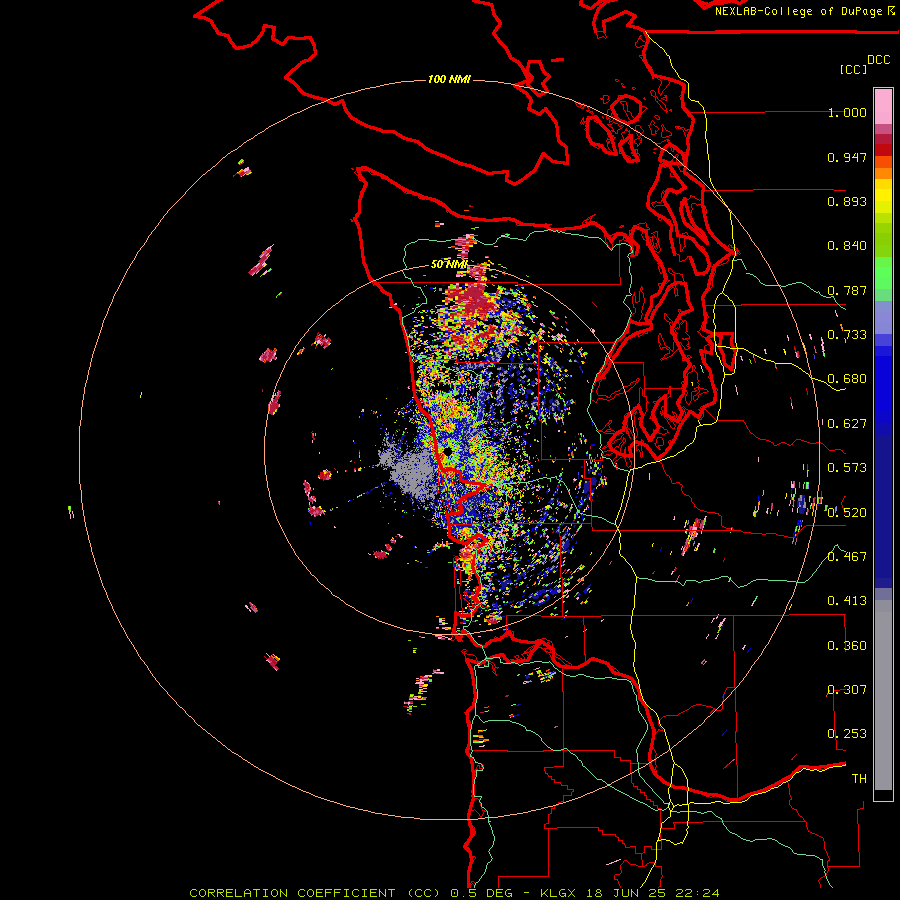Viewport: 900px width, 900px height.
Task: Pick the gray bottom segment of color bar
Action: pos(883,695)
